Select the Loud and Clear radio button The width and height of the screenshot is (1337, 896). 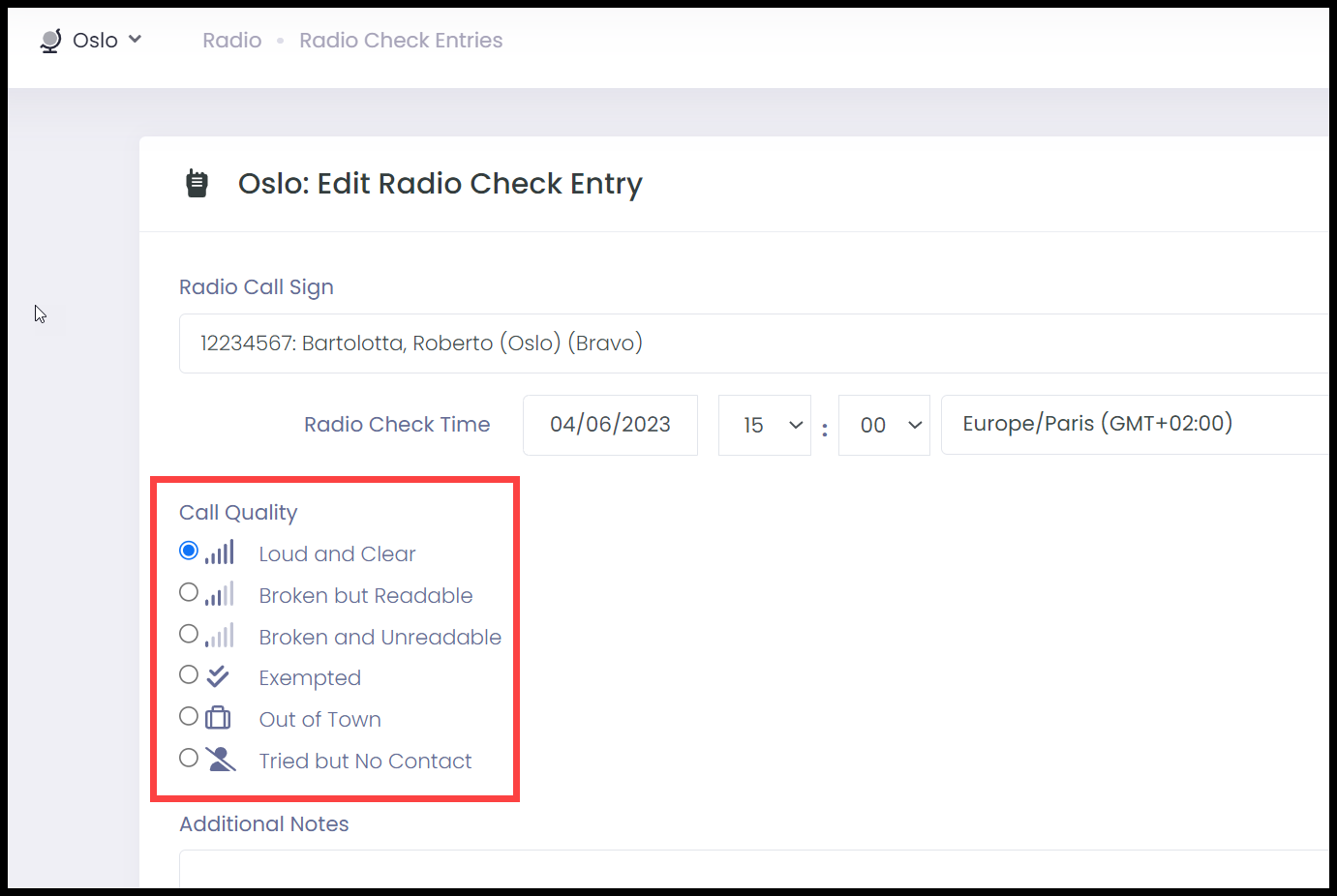[x=189, y=551]
